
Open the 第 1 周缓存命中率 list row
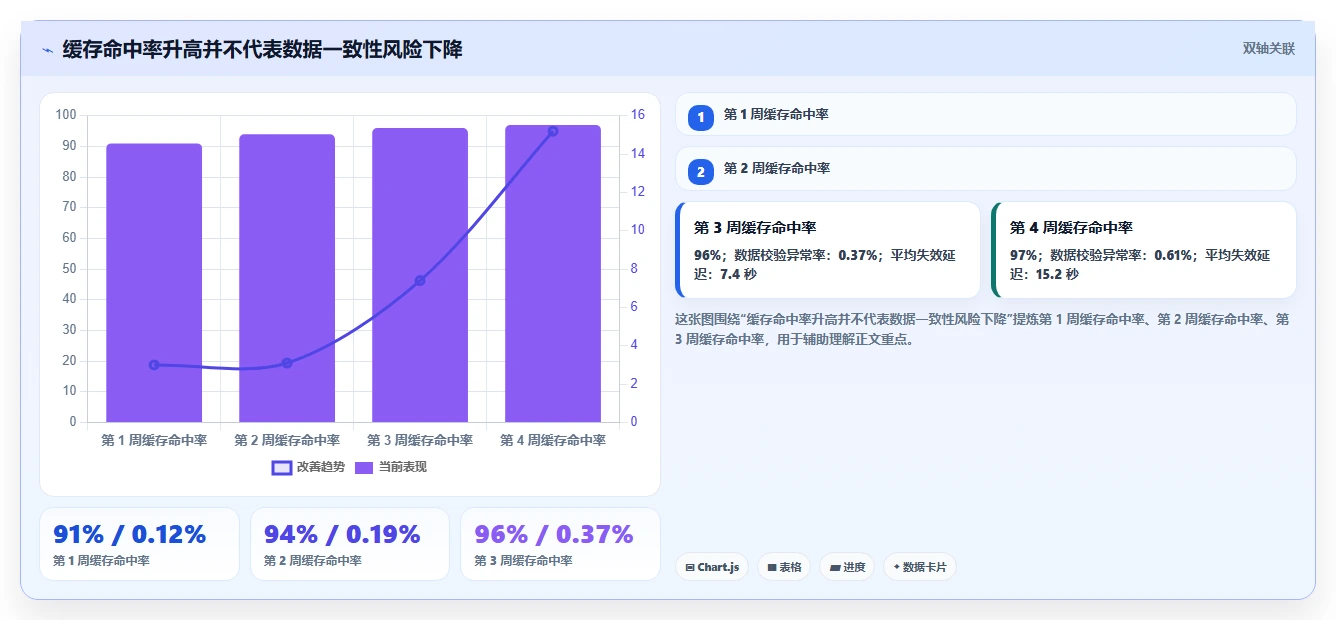click(986, 114)
